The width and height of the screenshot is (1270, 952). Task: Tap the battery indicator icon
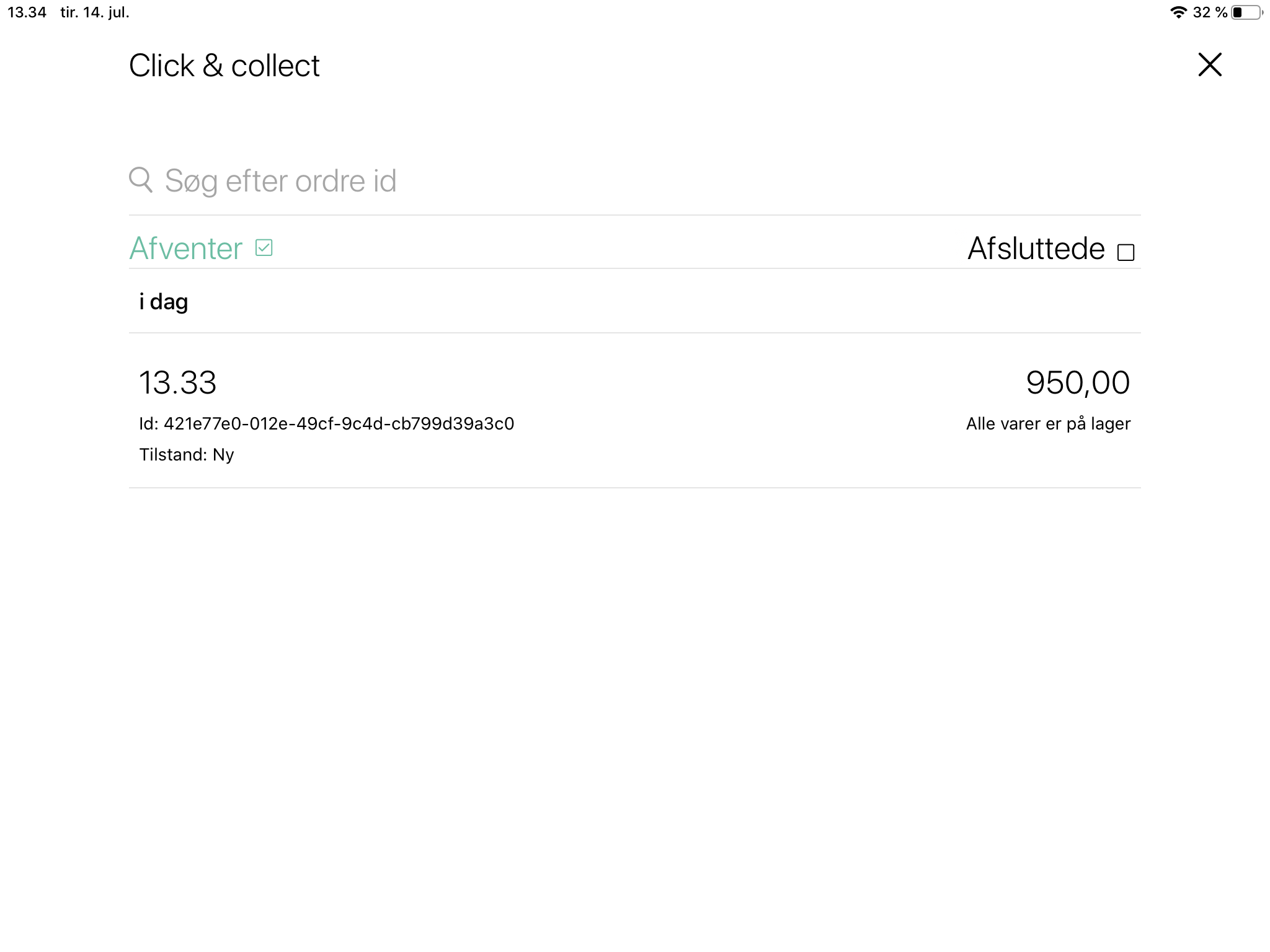coord(1246,12)
